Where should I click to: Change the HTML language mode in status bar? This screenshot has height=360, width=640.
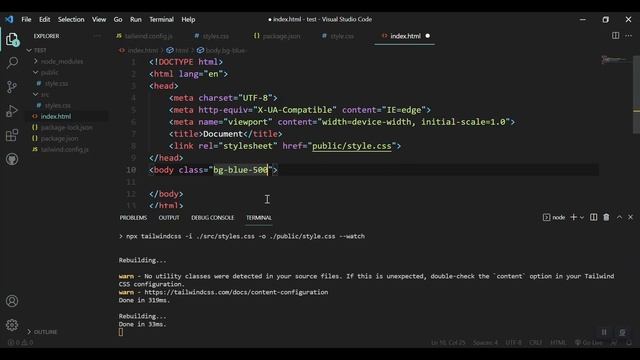pyautogui.click(x=558, y=342)
